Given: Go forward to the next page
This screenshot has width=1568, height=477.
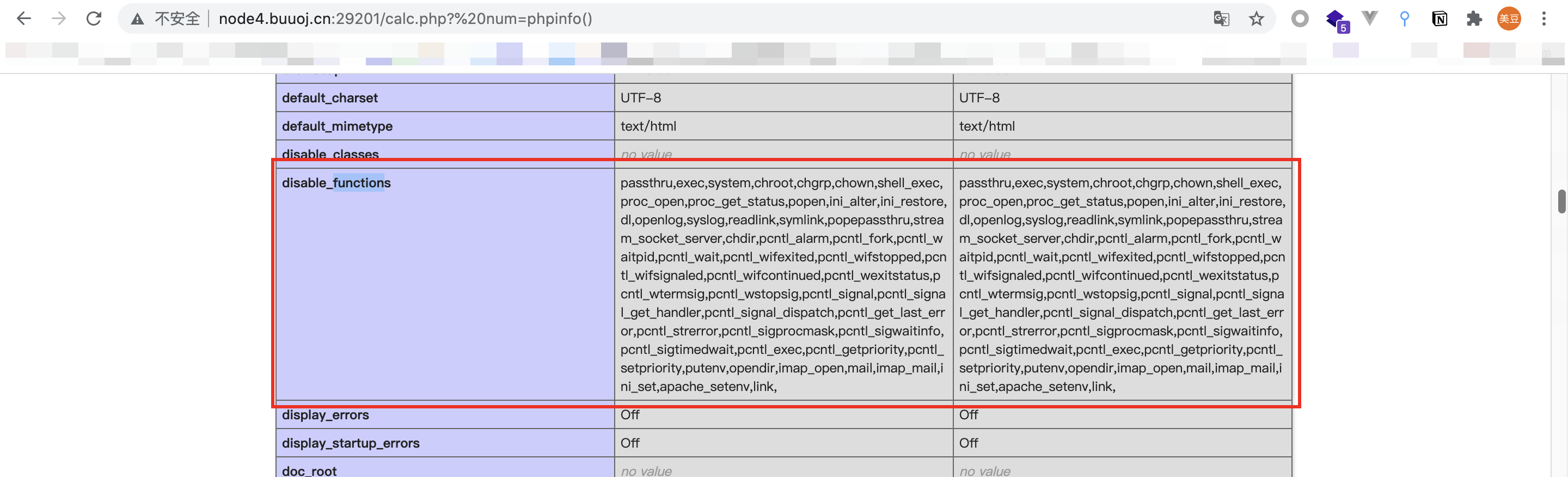Looking at the screenshot, I should pos(58,19).
